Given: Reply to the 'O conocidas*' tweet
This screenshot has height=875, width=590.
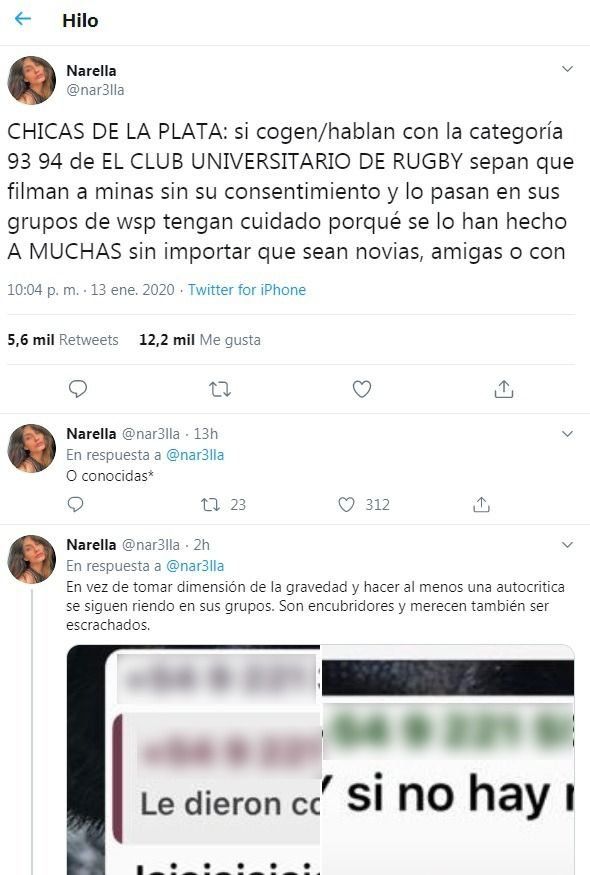Looking at the screenshot, I should coord(75,504).
